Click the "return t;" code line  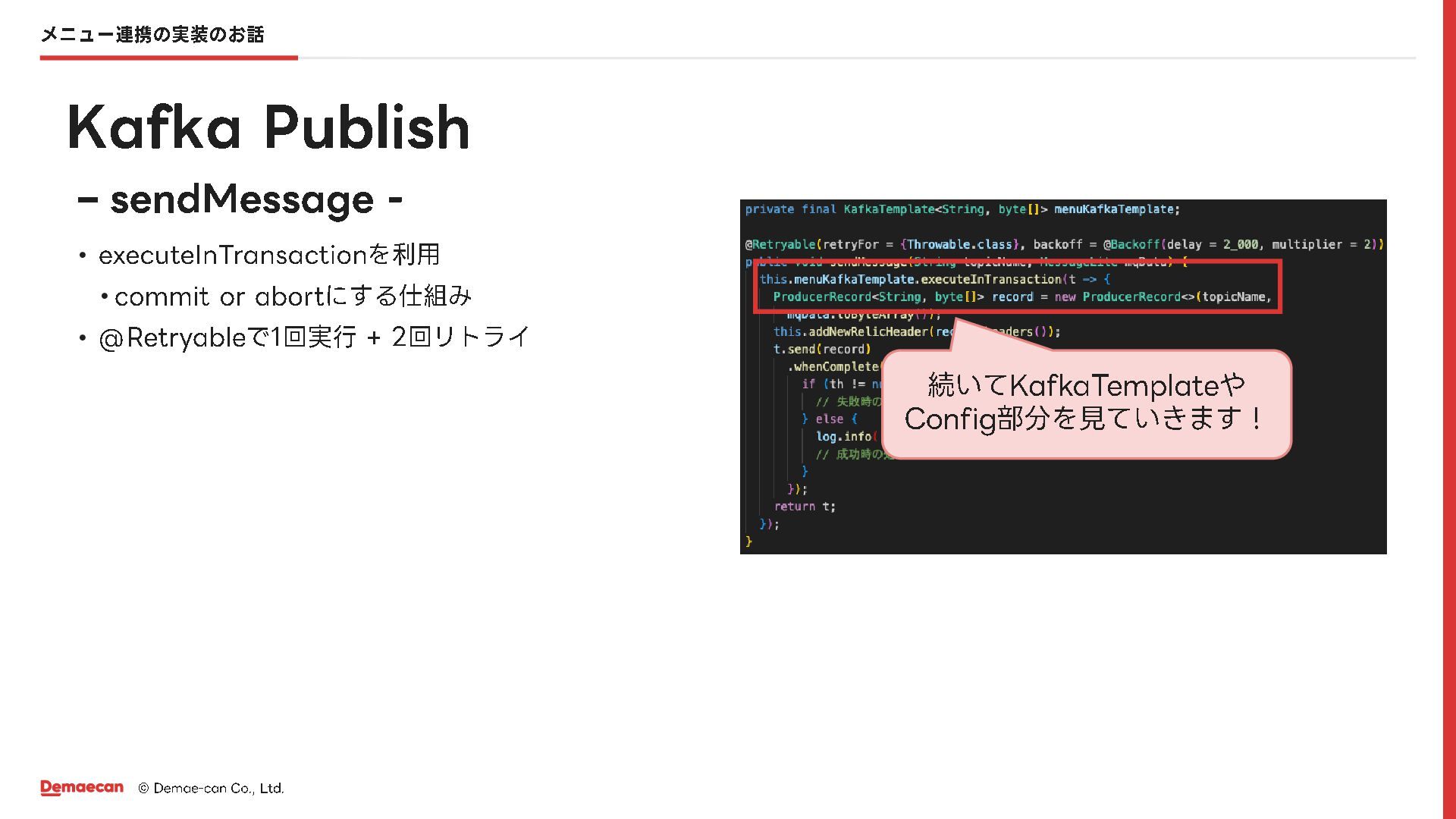(805, 507)
